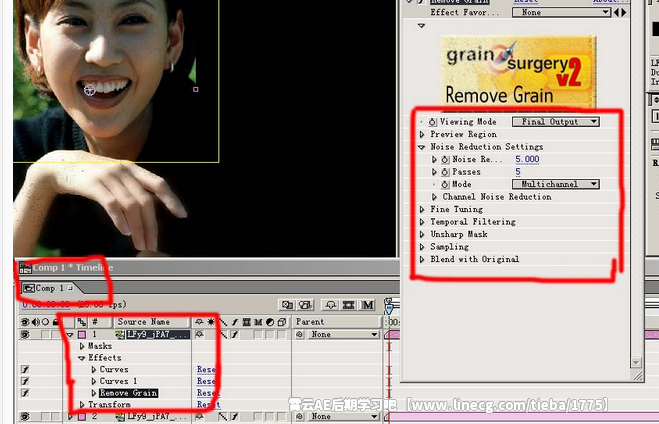Expand Transform group in timeline
The width and height of the screenshot is (659, 424).
tap(82, 405)
